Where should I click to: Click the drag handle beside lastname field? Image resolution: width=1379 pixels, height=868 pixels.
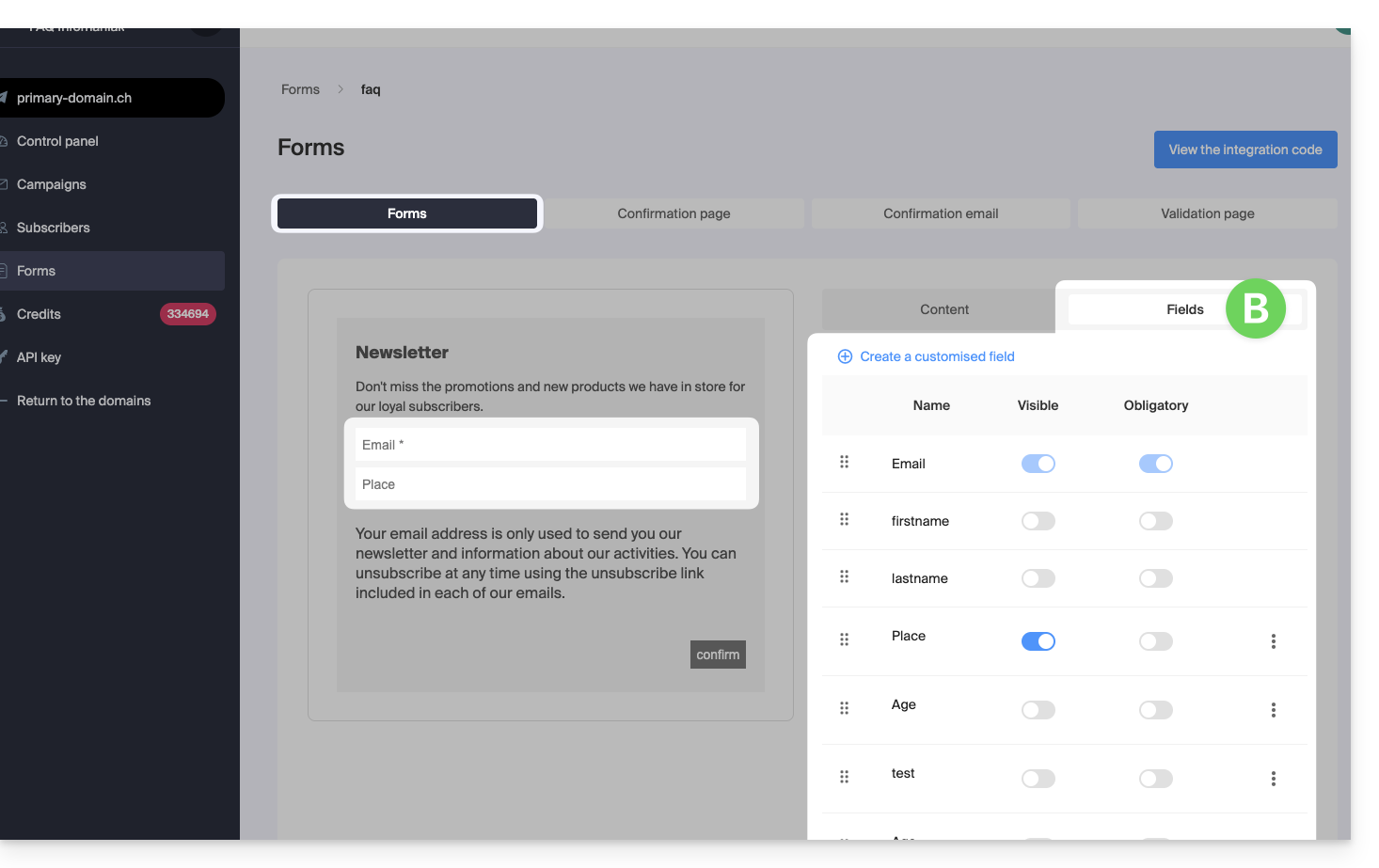[x=844, y=576]
